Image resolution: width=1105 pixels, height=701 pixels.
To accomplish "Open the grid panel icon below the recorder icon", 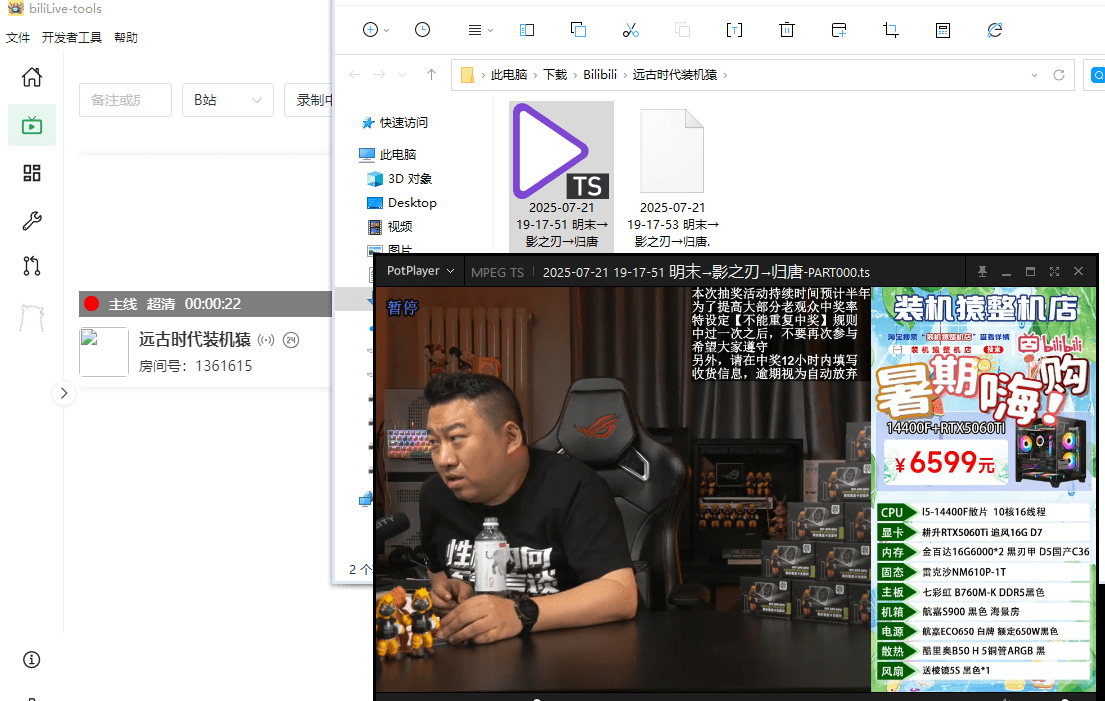I will pos(31,172).
